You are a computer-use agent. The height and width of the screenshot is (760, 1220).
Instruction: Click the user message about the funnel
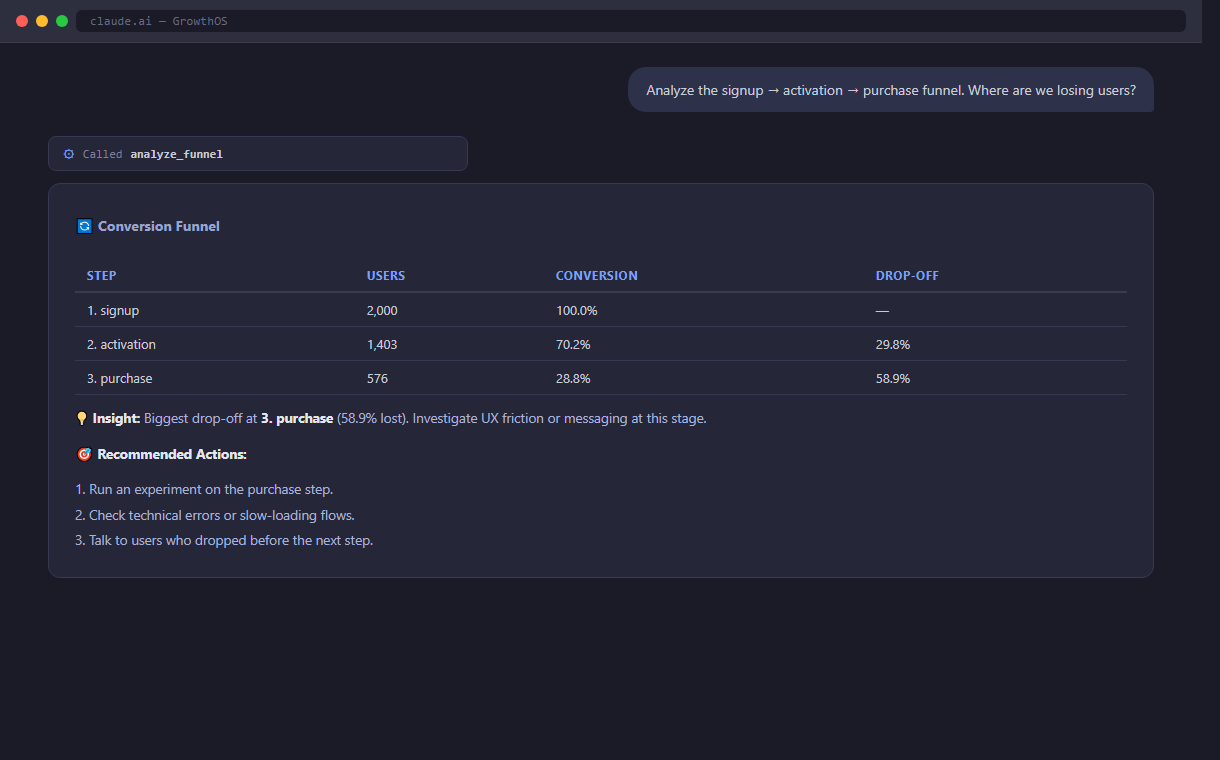coord(891,90)
